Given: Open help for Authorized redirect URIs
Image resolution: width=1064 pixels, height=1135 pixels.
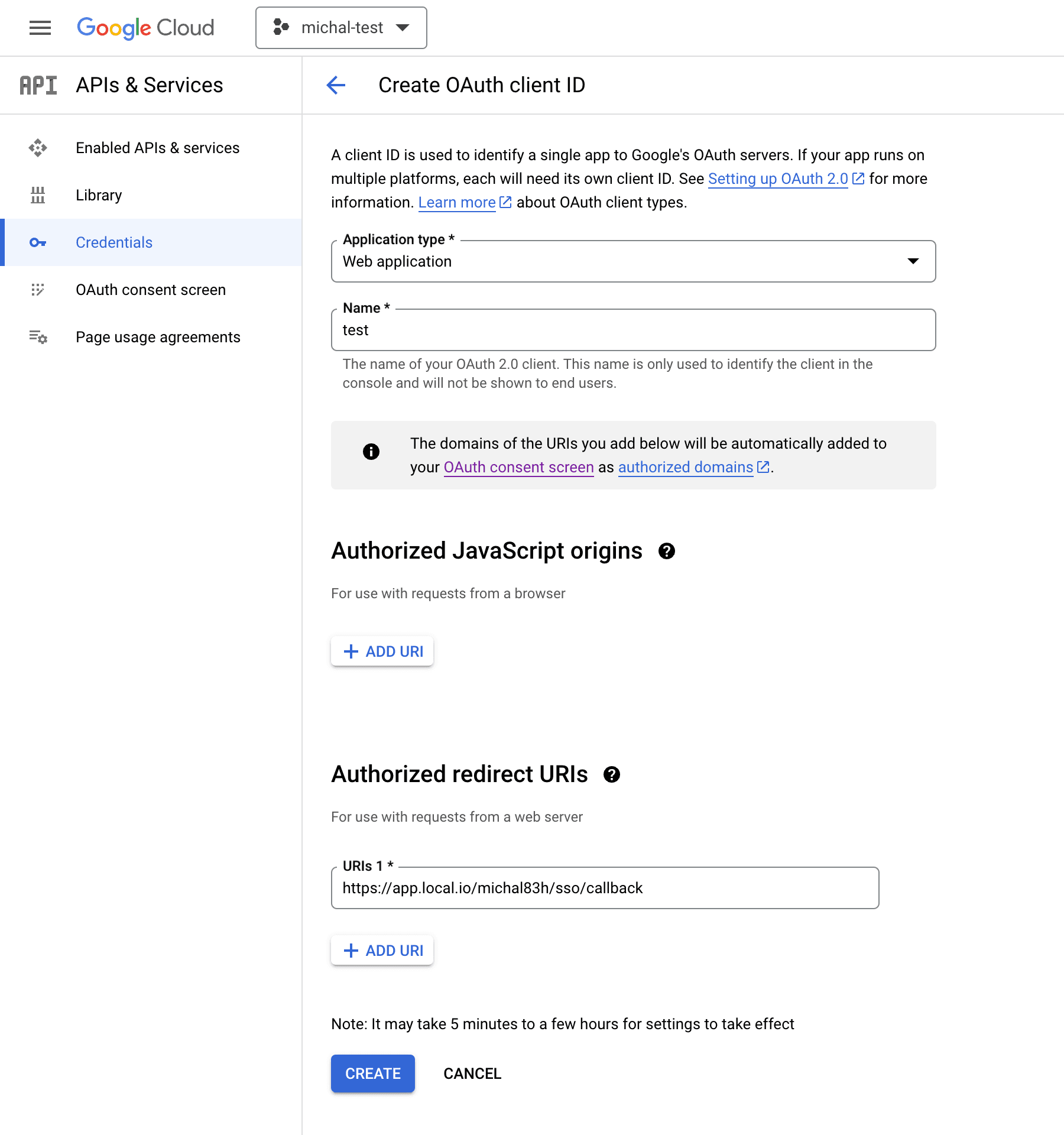Looking at the screenshot, I should tap(612, 774).
